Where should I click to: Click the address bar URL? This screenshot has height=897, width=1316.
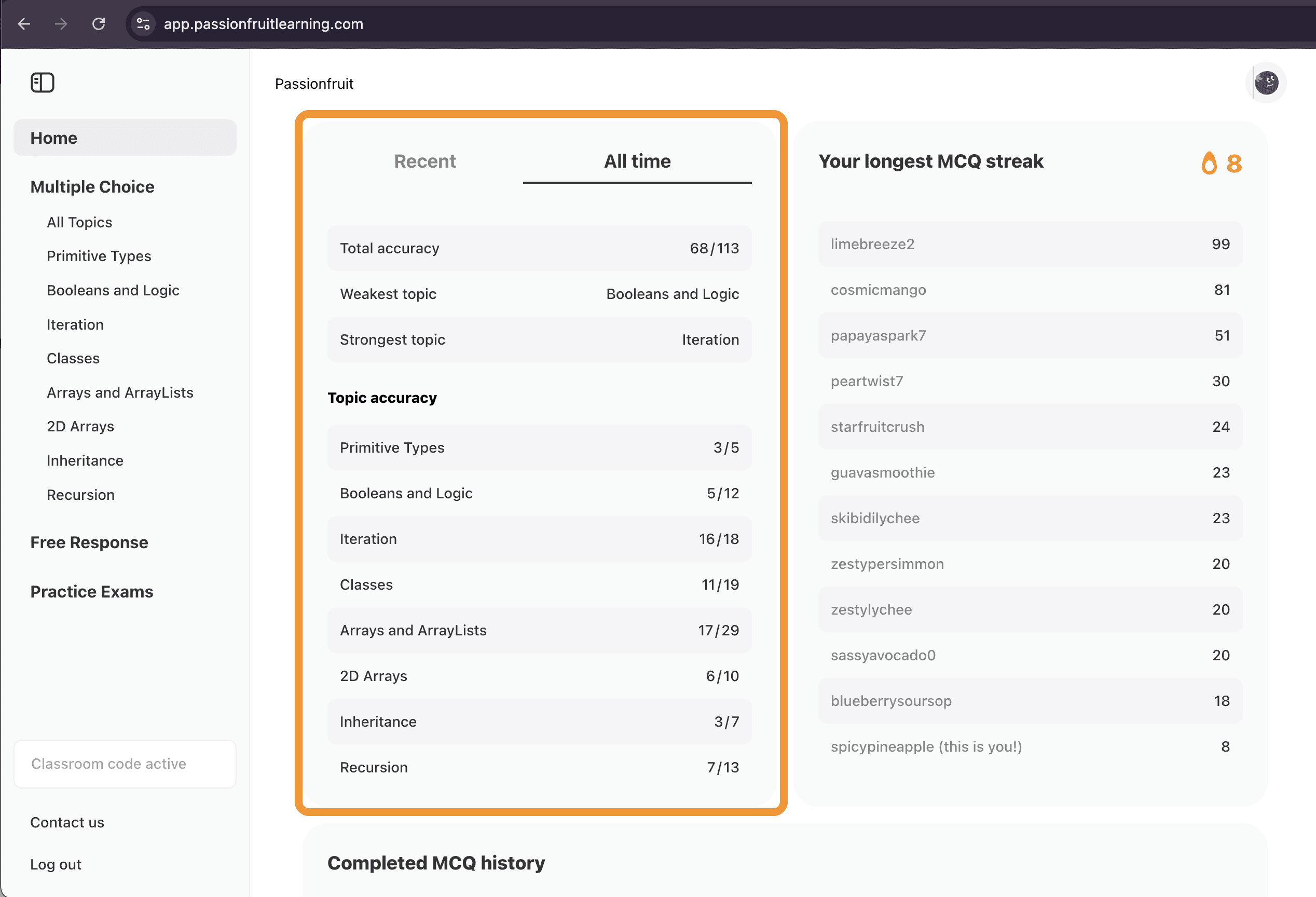(x=263, y=24)
